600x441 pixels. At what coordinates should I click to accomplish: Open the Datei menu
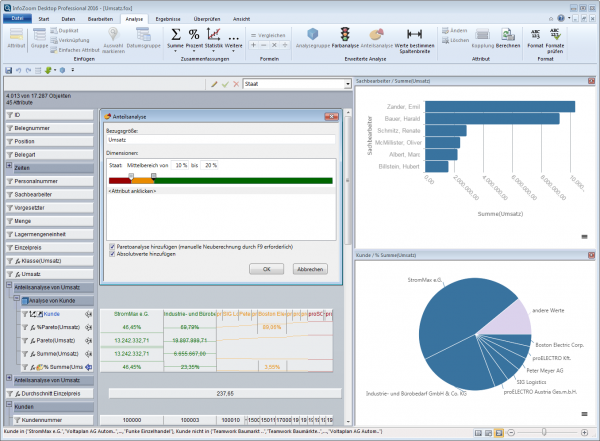coord(17,18)
